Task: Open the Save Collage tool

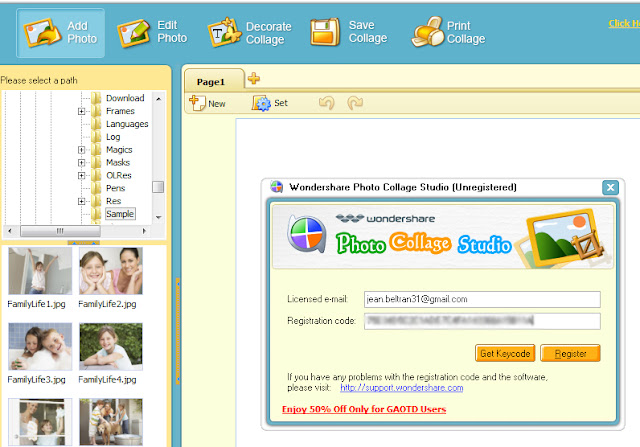Action: (348, 32)
